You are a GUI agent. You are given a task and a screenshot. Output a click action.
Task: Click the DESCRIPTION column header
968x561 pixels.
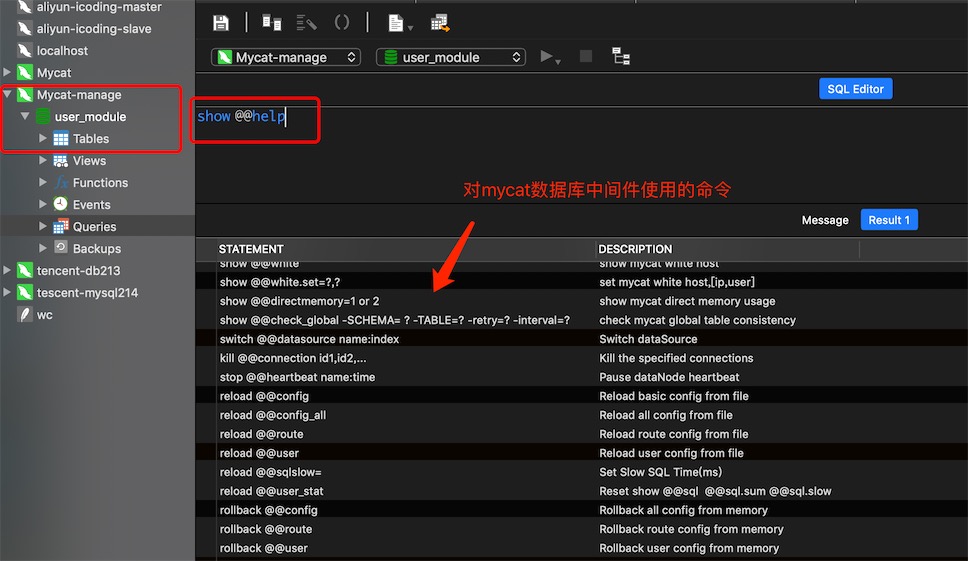[635, 249]
